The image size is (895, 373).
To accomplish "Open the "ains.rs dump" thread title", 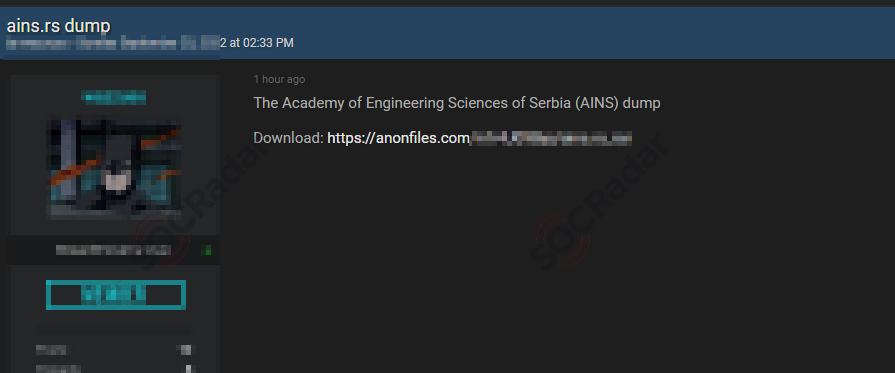I will pyautogui.click(x=58, y=26).
